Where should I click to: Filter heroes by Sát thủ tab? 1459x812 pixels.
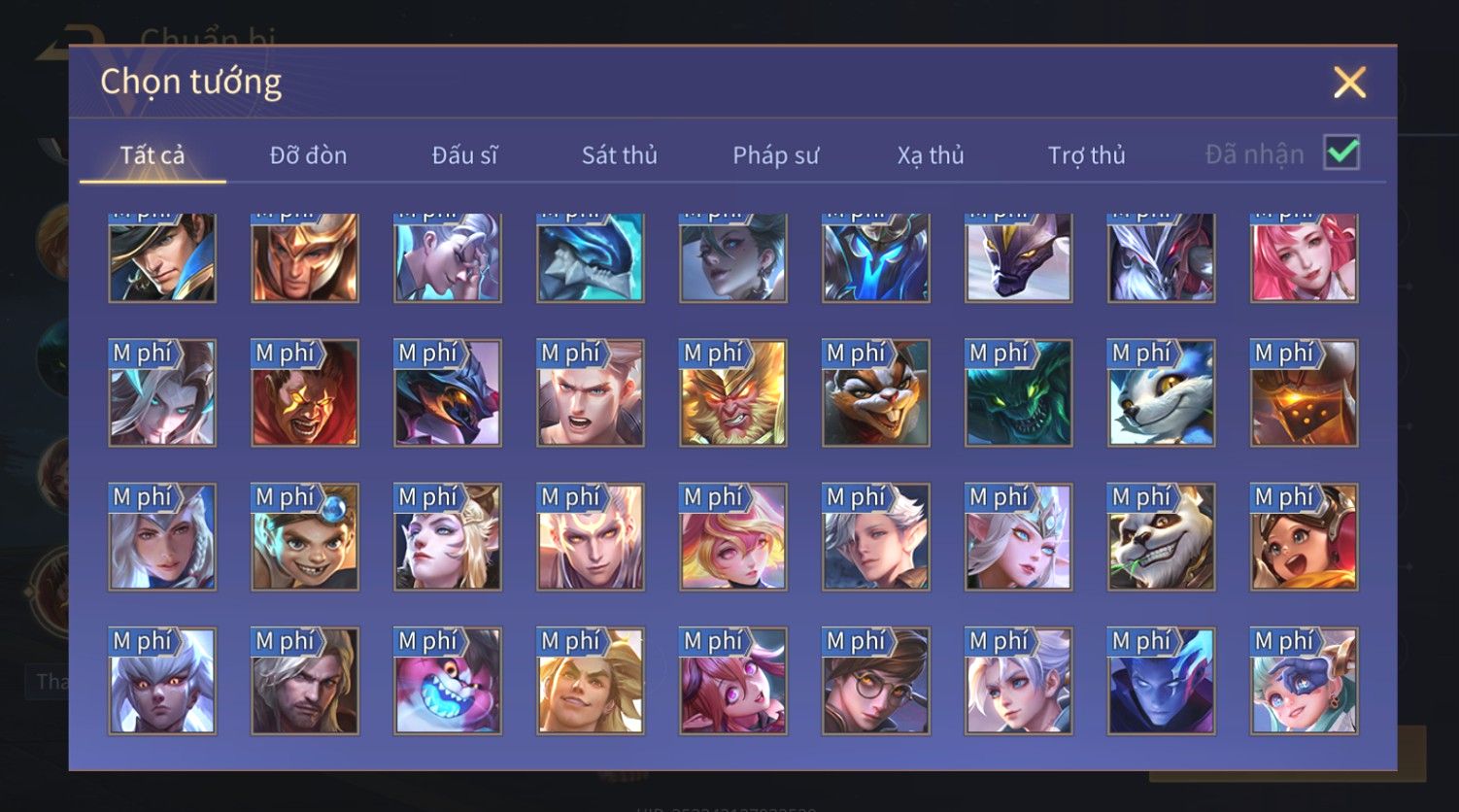(x=620, y=155)
